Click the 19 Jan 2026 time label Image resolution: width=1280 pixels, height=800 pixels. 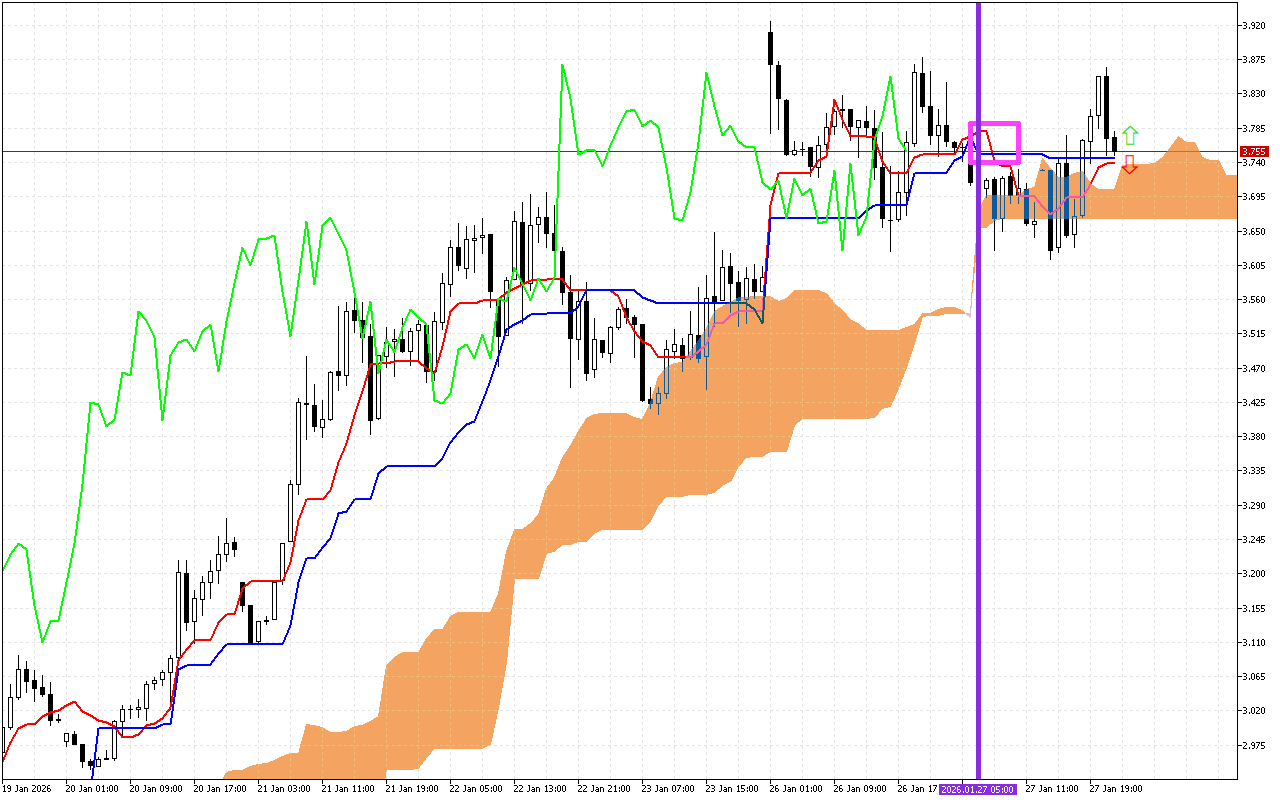pyautogui.click(x=27, y=789)
